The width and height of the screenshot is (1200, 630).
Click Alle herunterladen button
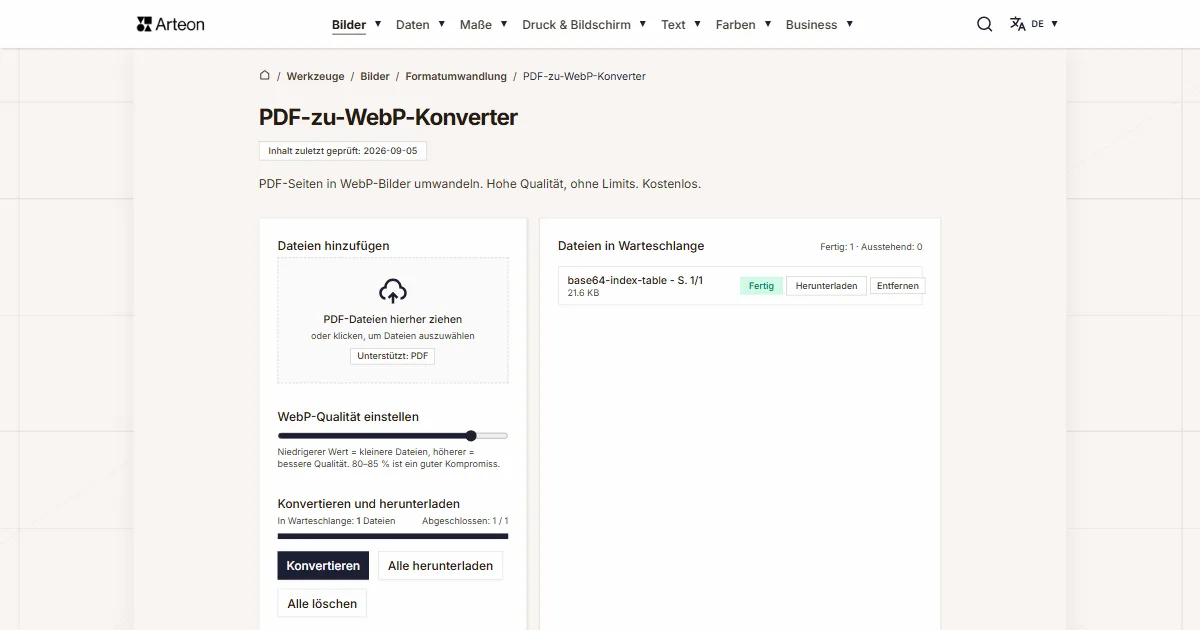(440, 566)
